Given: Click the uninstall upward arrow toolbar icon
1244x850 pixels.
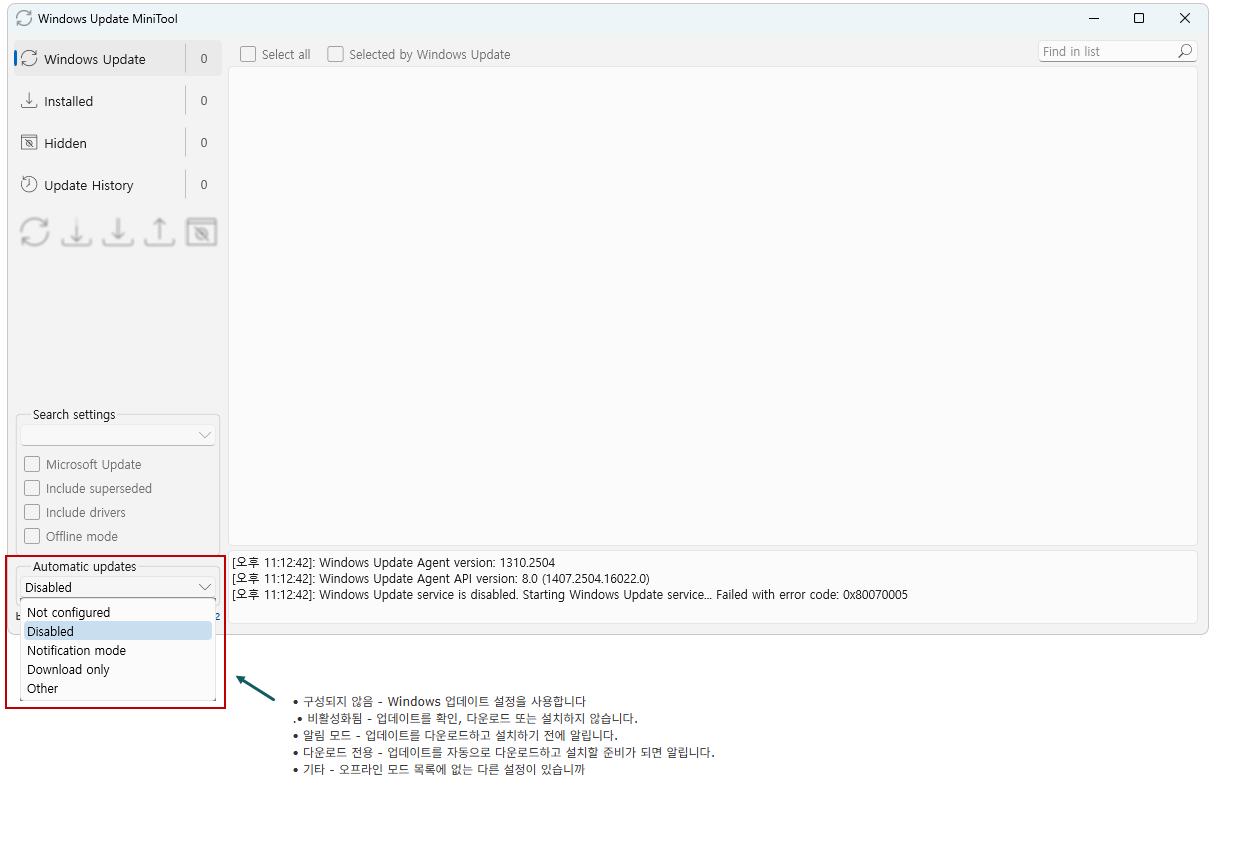Looking at the screenshot, I should point(159,232).
